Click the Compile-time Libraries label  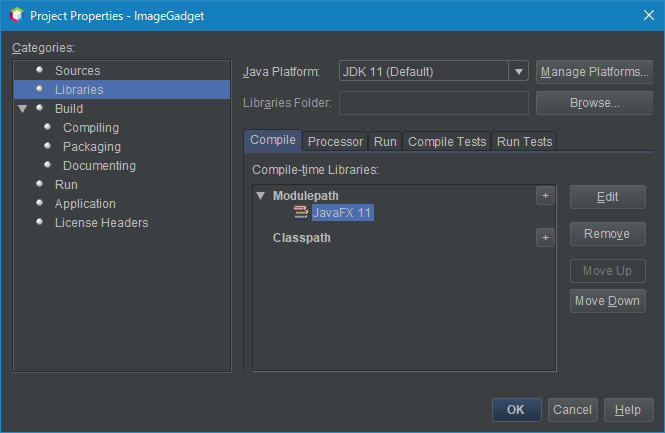coord(315,170)
